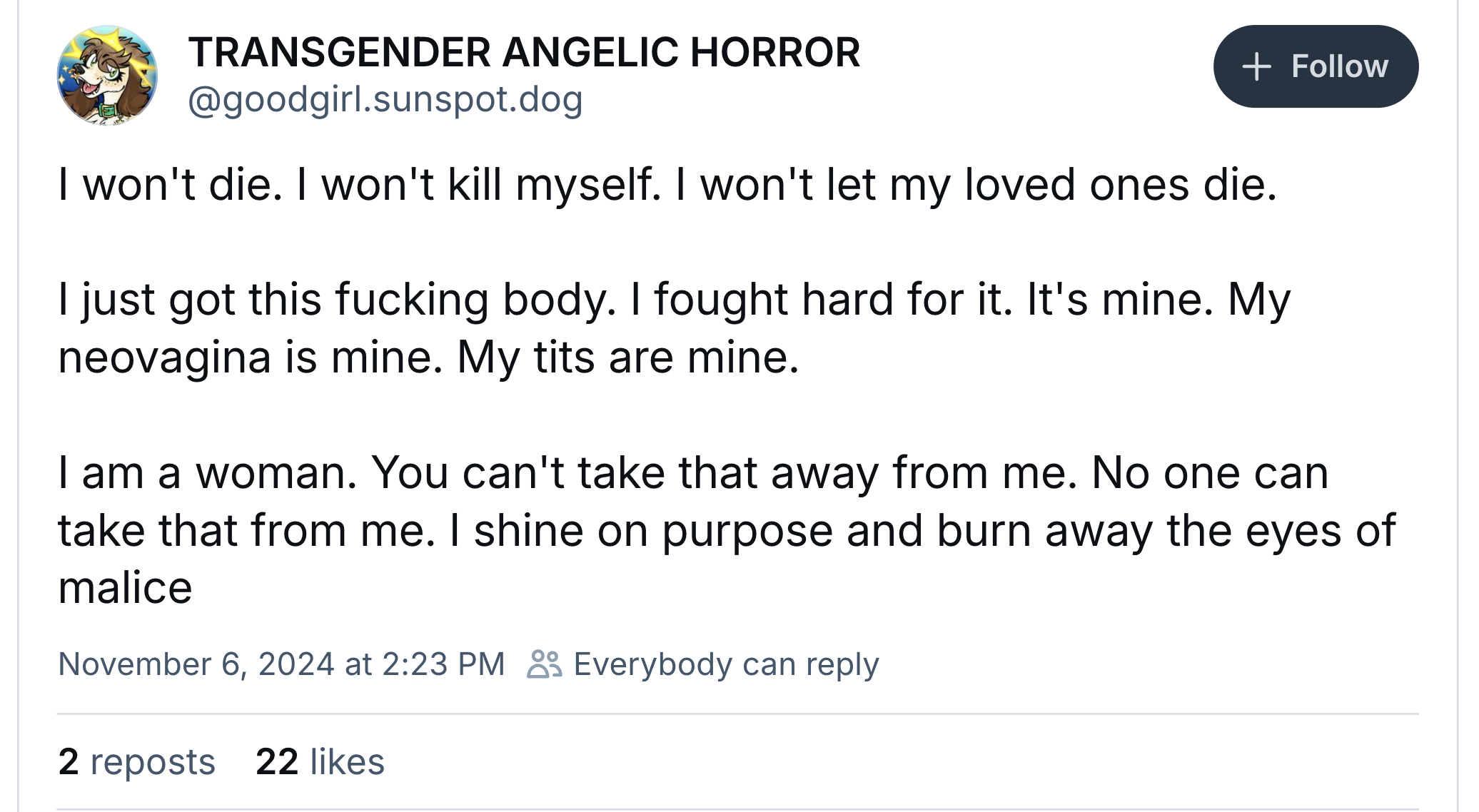Click the like count number 22
Image resolution: width=1479 pixels, height=812 pixels.
click(x=277, y=761)
